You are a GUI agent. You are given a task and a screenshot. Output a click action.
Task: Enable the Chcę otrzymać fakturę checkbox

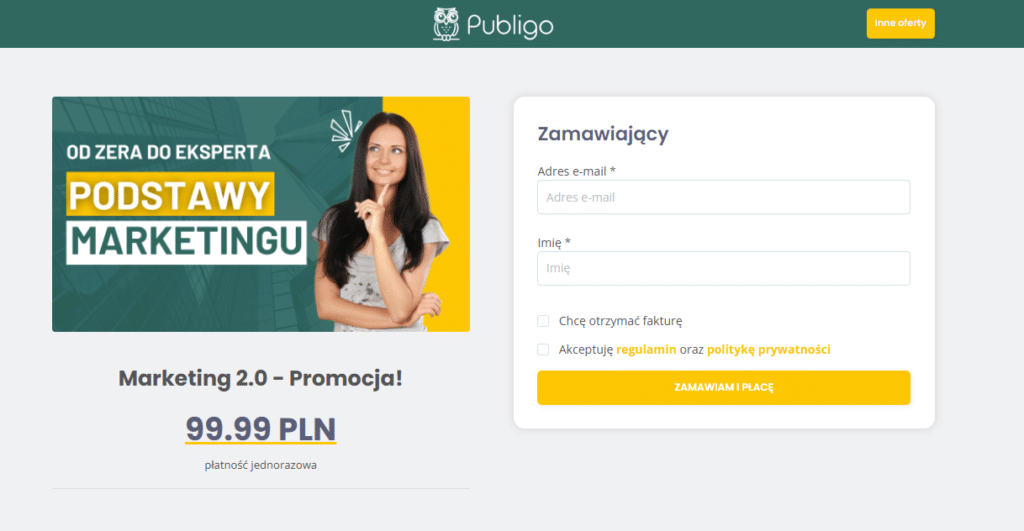543,321
